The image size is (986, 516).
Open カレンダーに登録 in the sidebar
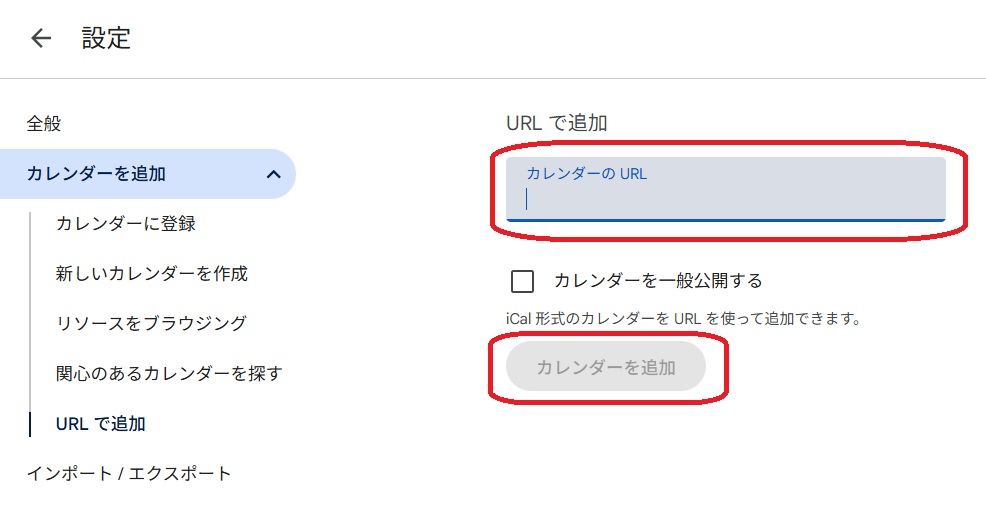point(126,224)
